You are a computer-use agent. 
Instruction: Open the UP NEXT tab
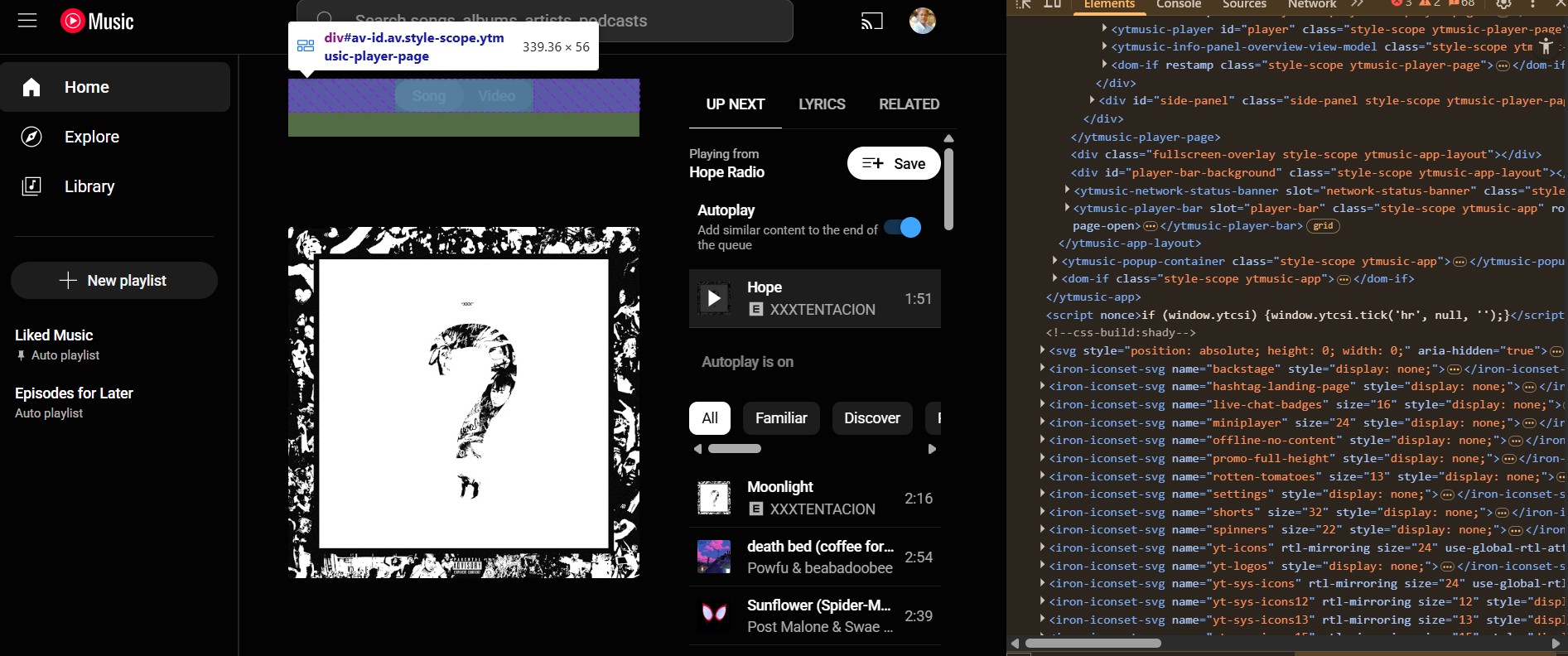pyautogui.click(x=736, y=104)
